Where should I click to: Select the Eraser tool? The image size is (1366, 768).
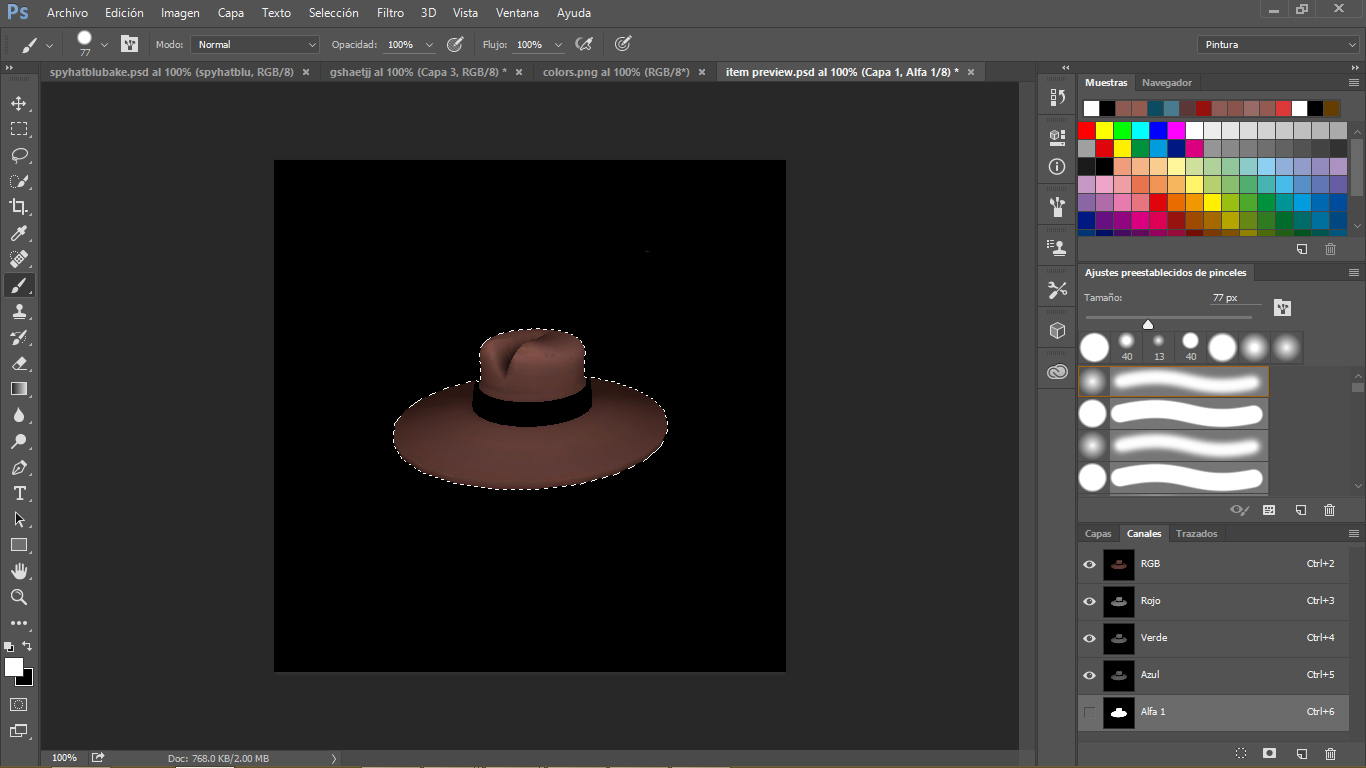pyautogui.click(x=19, y=363)
